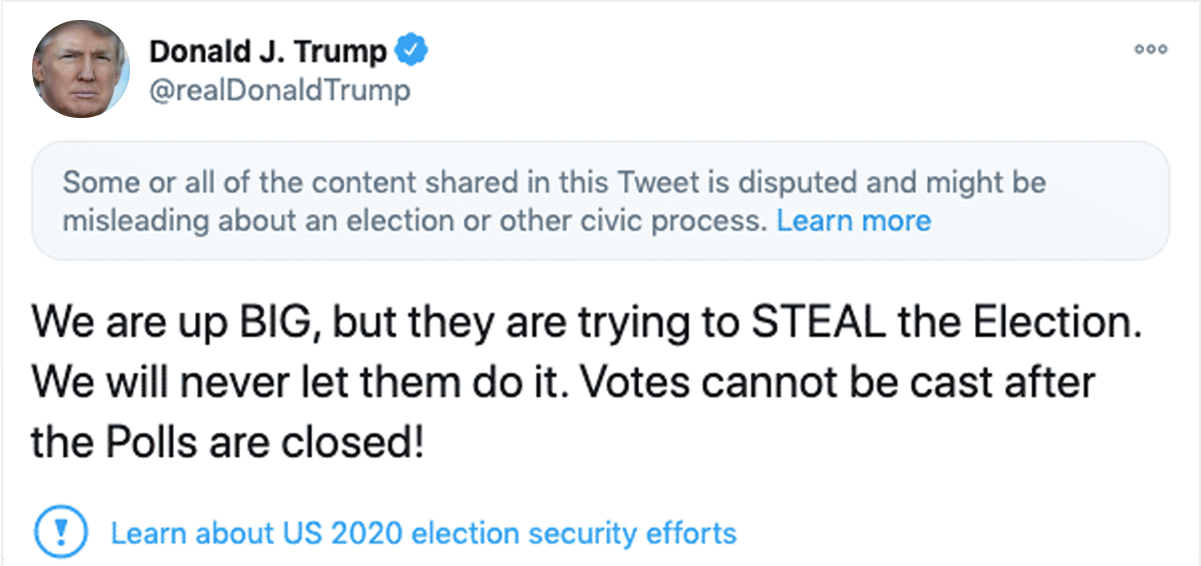This screenshot has width=1201, height=566.
Task: Open the three-dot more options menu
Action: tap(1150, 49)
